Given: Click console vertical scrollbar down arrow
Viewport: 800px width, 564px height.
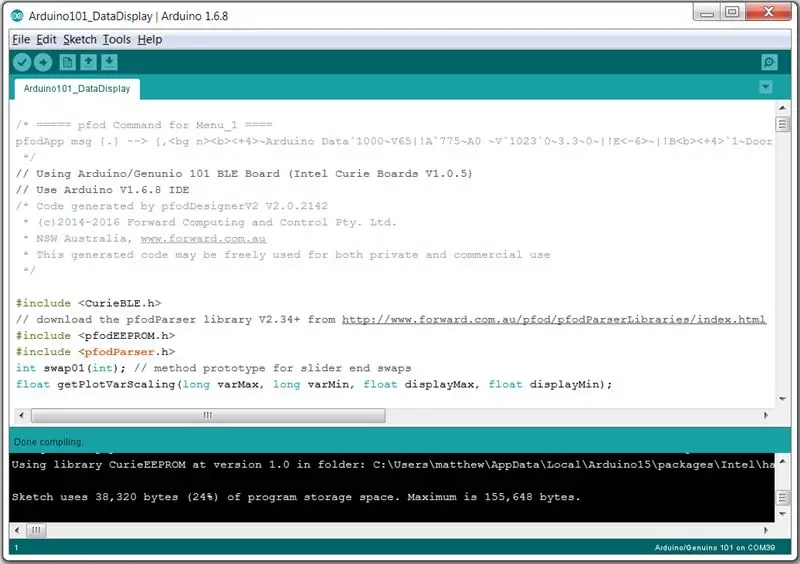Looking at the screenshot, I should click(782, 514).
